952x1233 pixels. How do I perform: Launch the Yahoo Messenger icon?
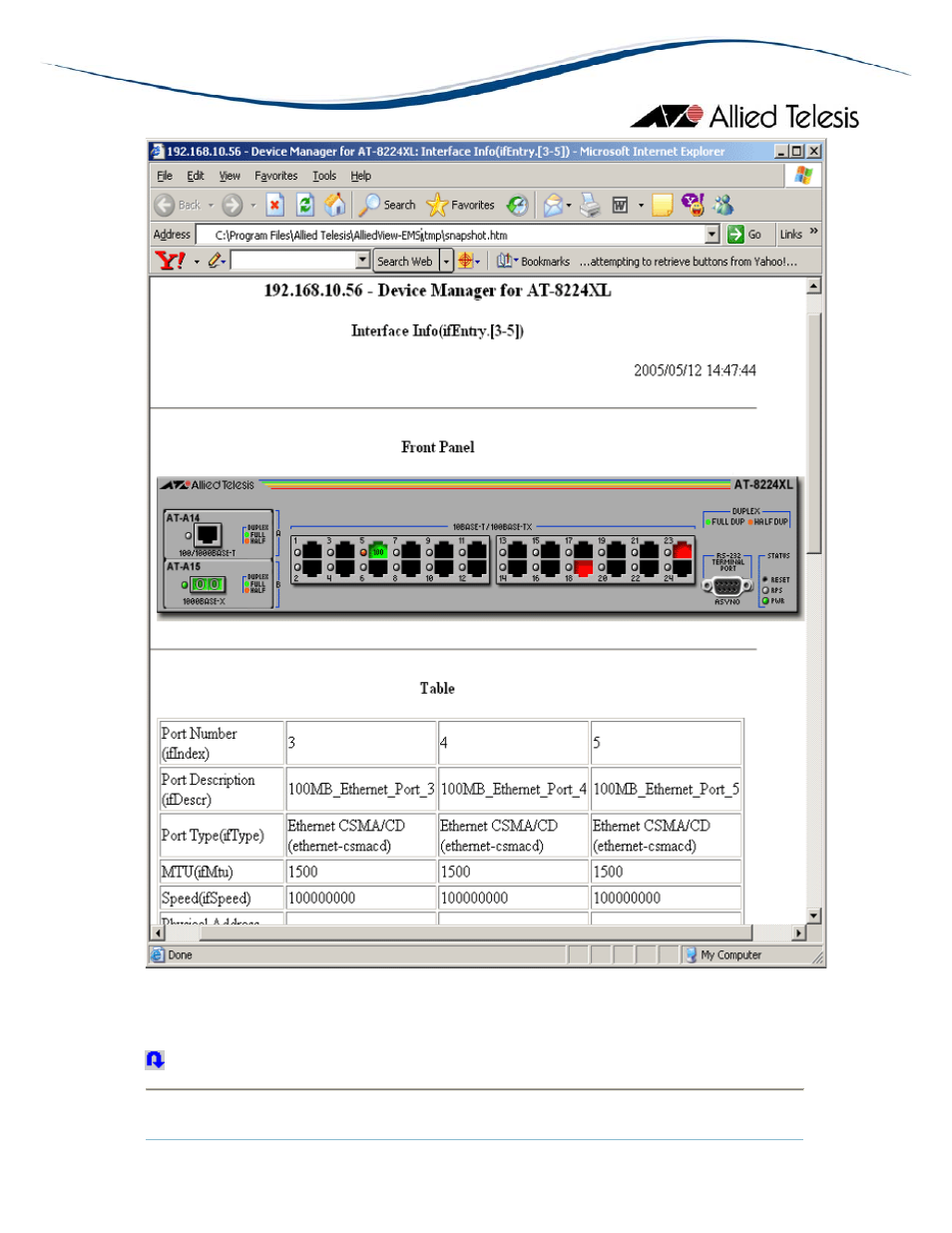pyautogui.click(x=693, y=205)
